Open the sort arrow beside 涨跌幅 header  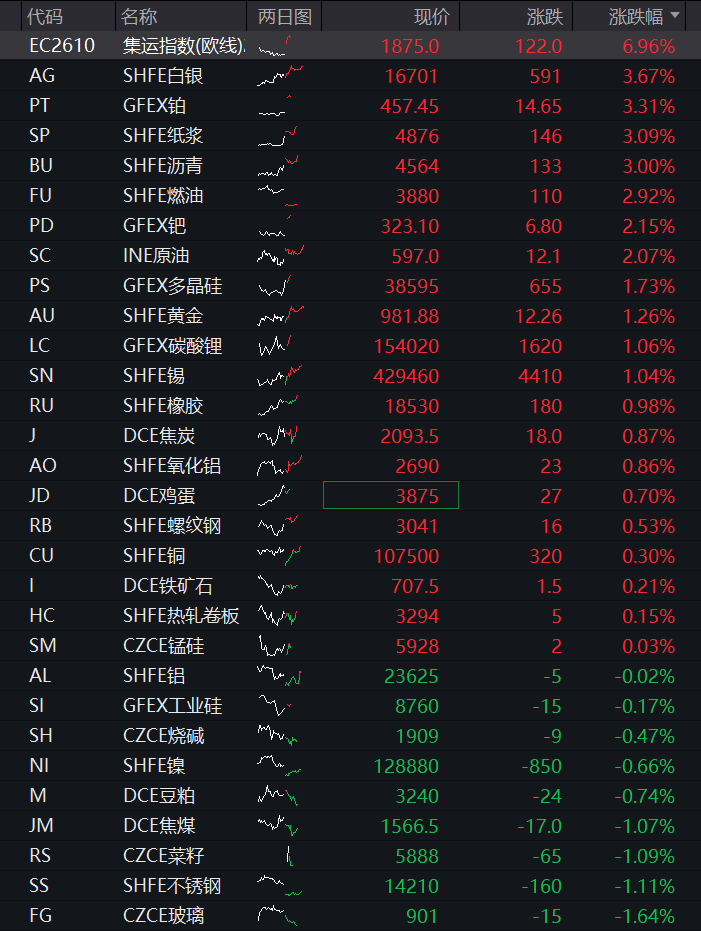pos(675,15)
